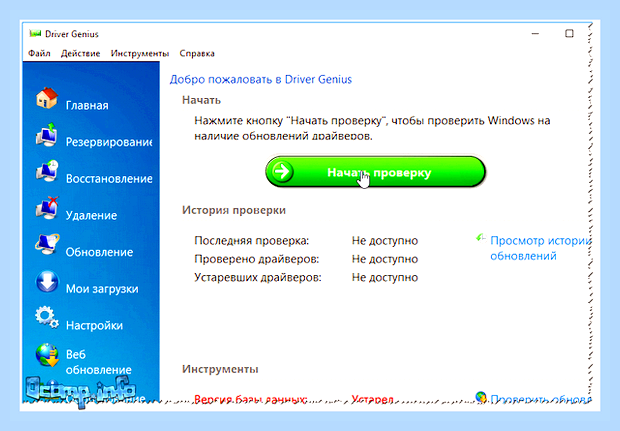Click the Driver Genius title bar icon
Screen dimensions: 620x431
35,34
